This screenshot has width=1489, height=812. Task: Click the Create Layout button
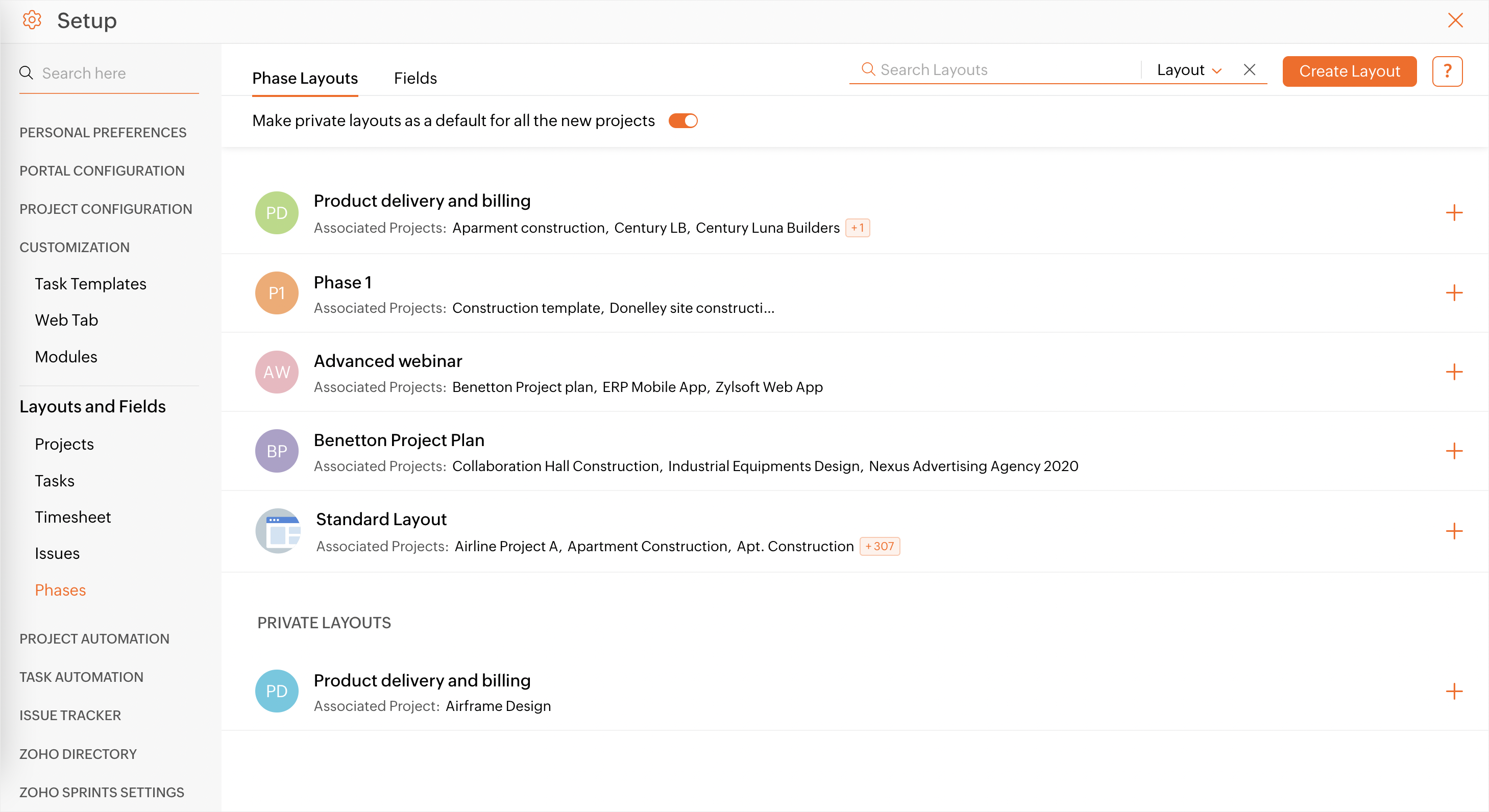pos(1349,71)
